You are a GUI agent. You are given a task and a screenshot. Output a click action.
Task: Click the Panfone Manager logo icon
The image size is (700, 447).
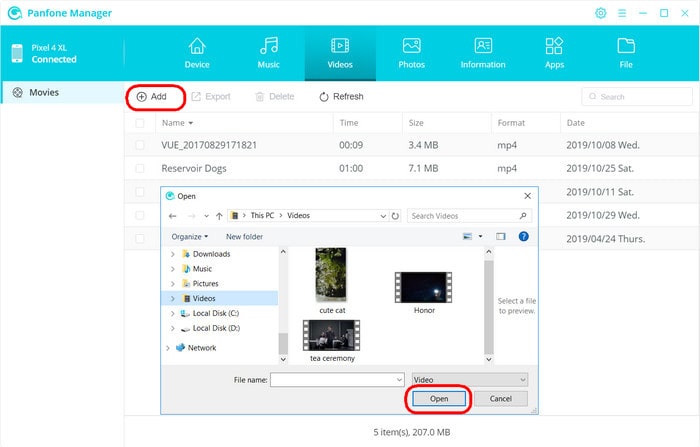point(15,13)
